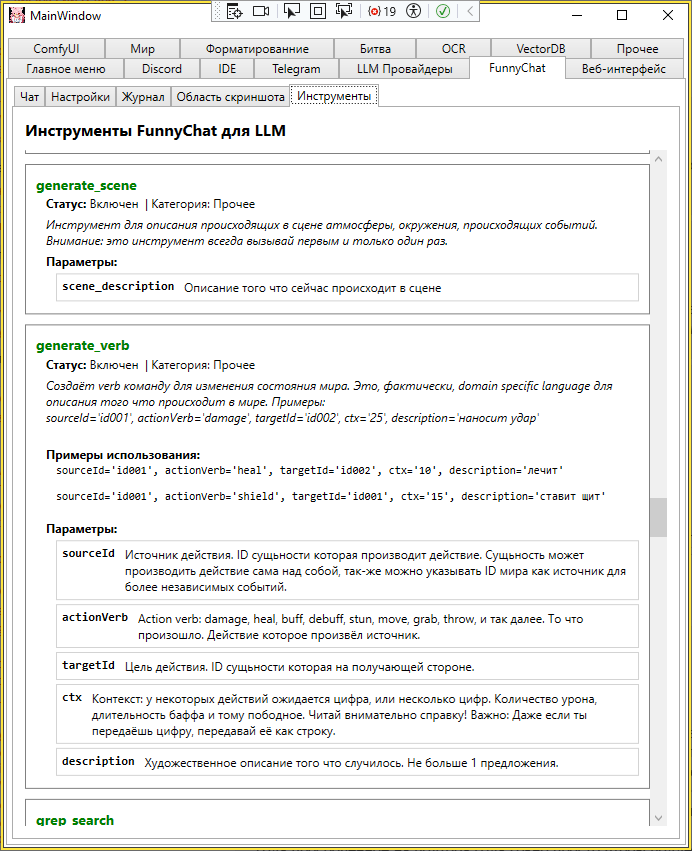Activate the select element cursor tool
The image size is (692, 851).
tap(292, 12)
